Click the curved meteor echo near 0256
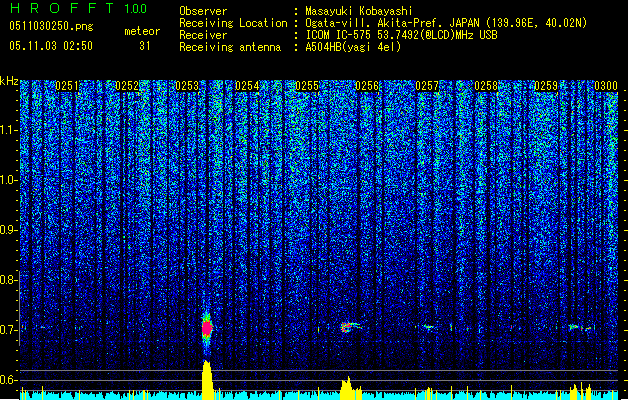 click(351, 327)
